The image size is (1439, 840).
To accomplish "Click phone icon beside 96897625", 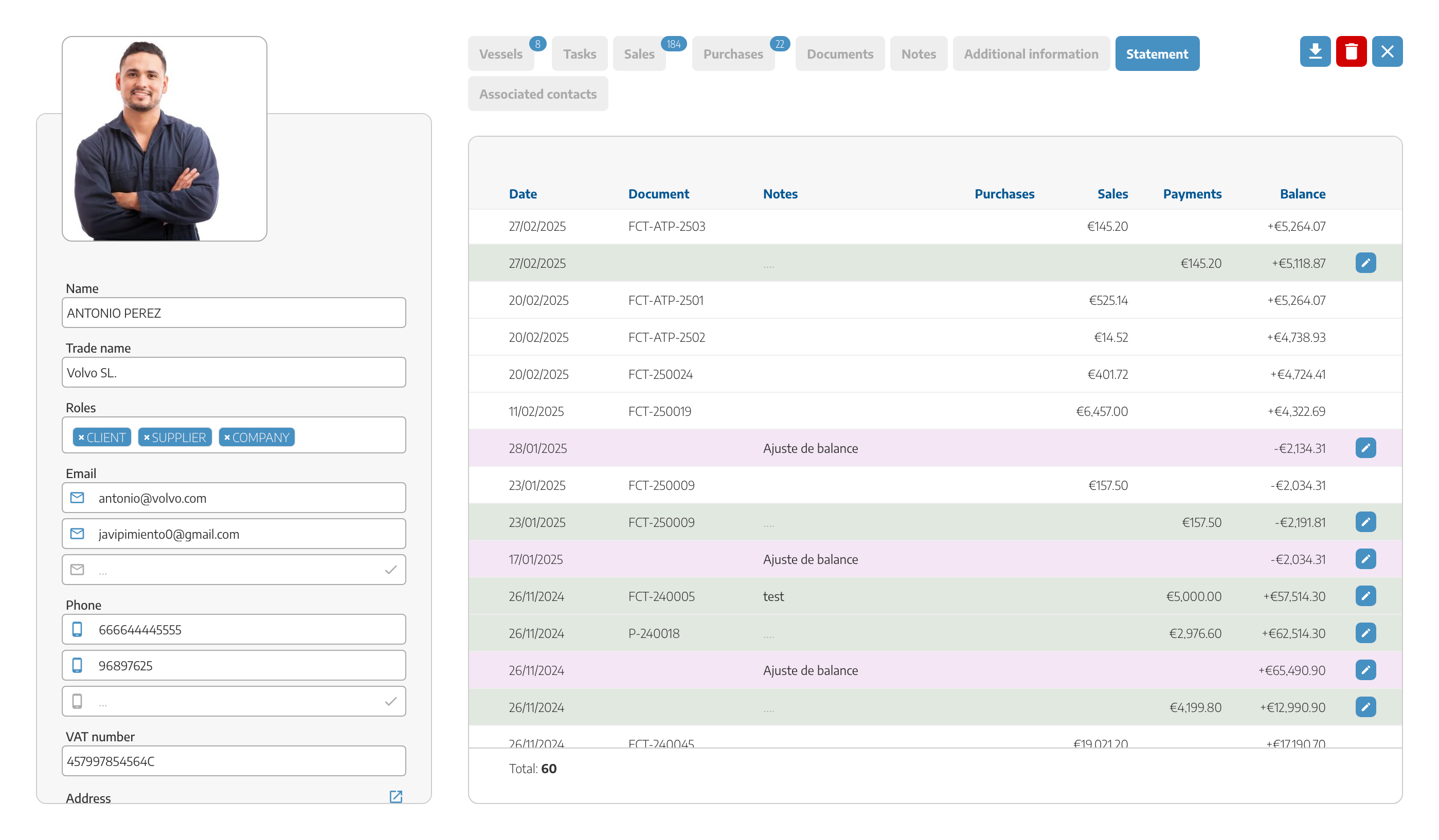I will tap(77, 665).
